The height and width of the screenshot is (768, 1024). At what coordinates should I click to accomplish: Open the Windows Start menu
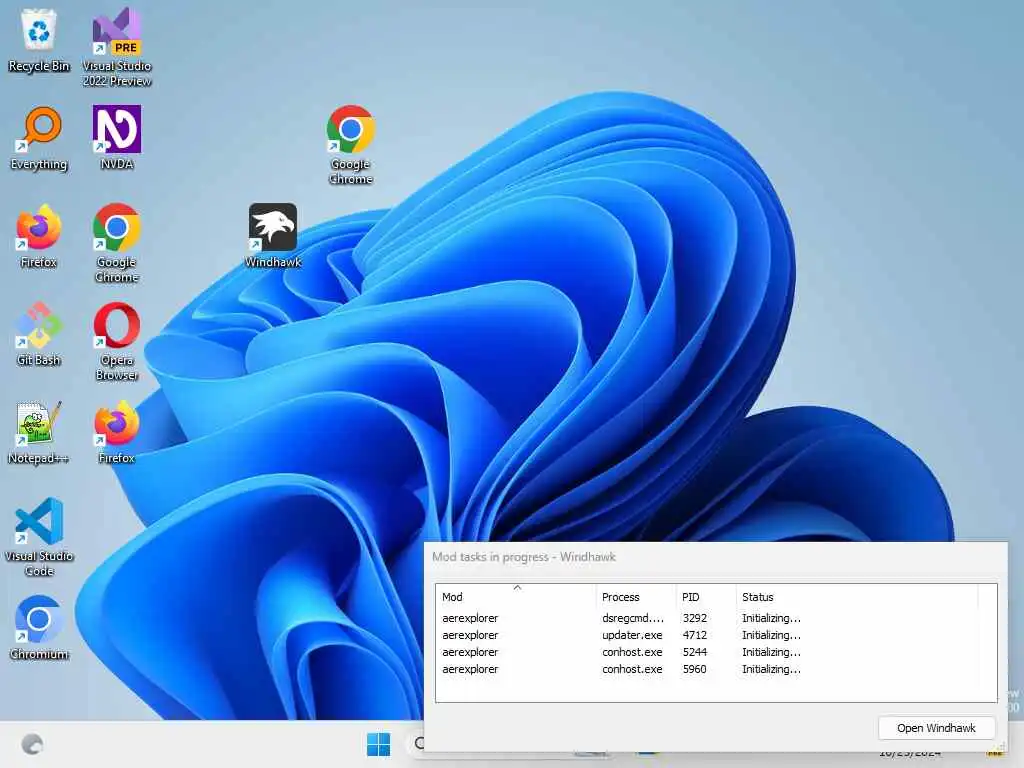379,744
